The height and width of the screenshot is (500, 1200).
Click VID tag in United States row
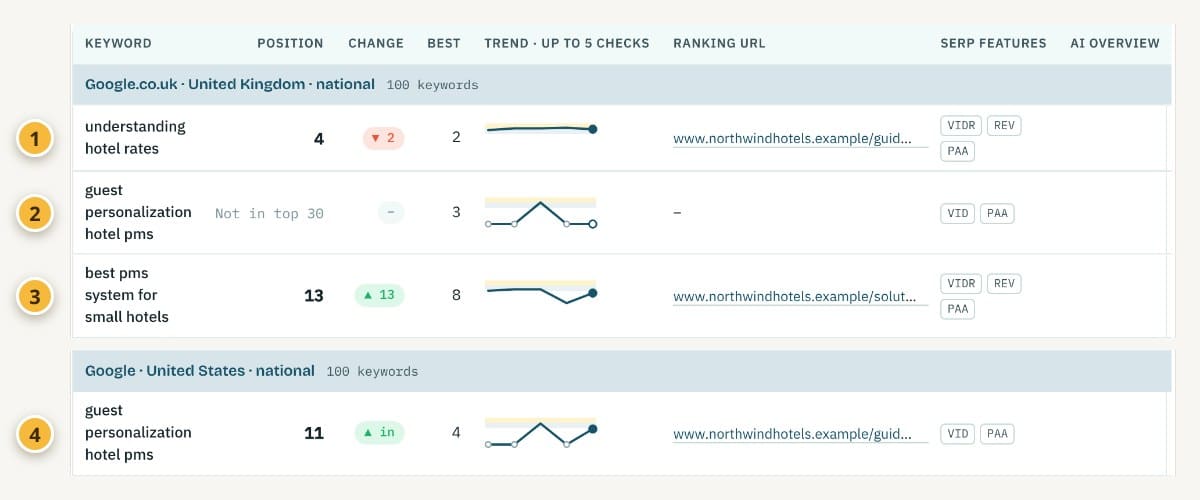pos(958,434)
